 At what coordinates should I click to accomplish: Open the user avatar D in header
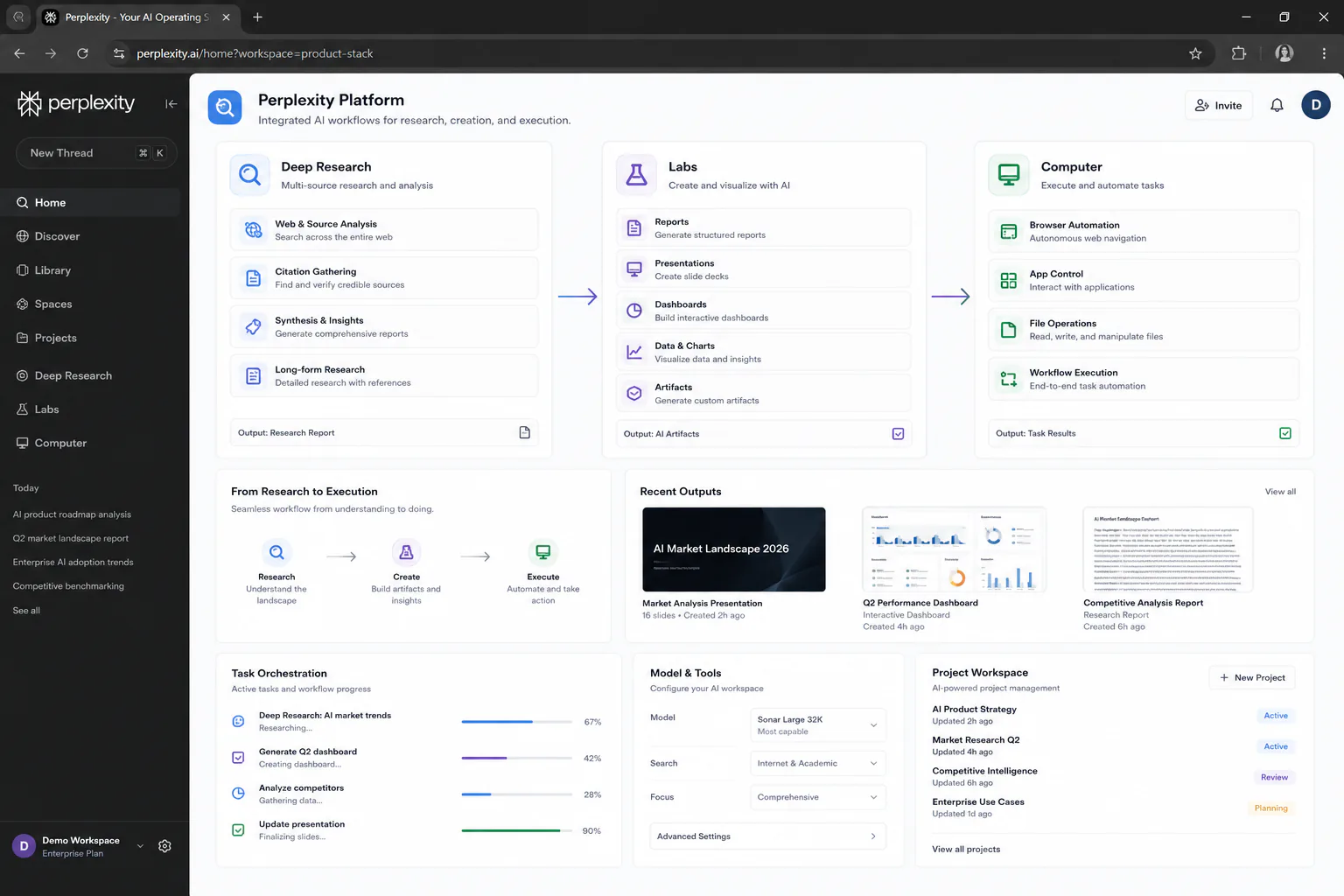tap(1315, 105)
